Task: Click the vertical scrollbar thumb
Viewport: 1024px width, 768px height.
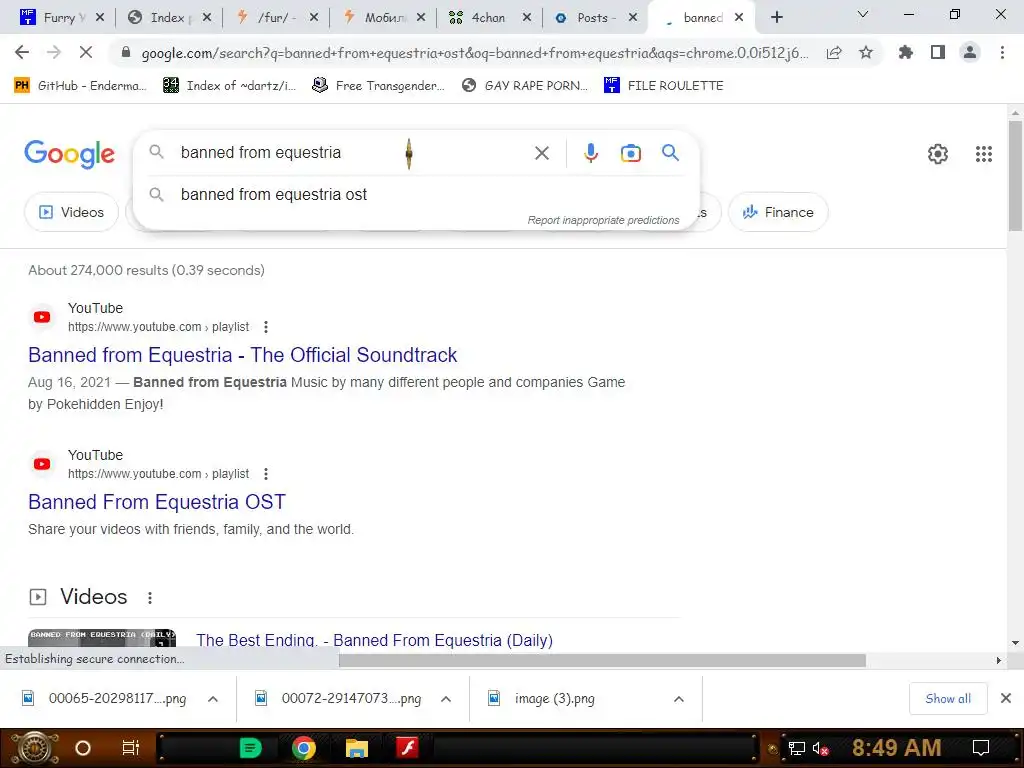Action: (1015, 175)
